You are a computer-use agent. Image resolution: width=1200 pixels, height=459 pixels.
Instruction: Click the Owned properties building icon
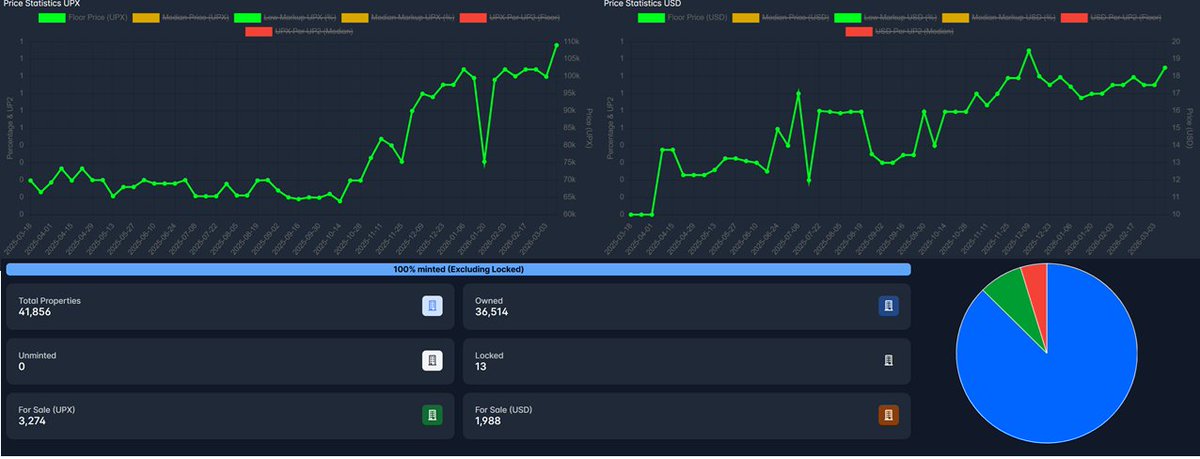pos(888,306)
